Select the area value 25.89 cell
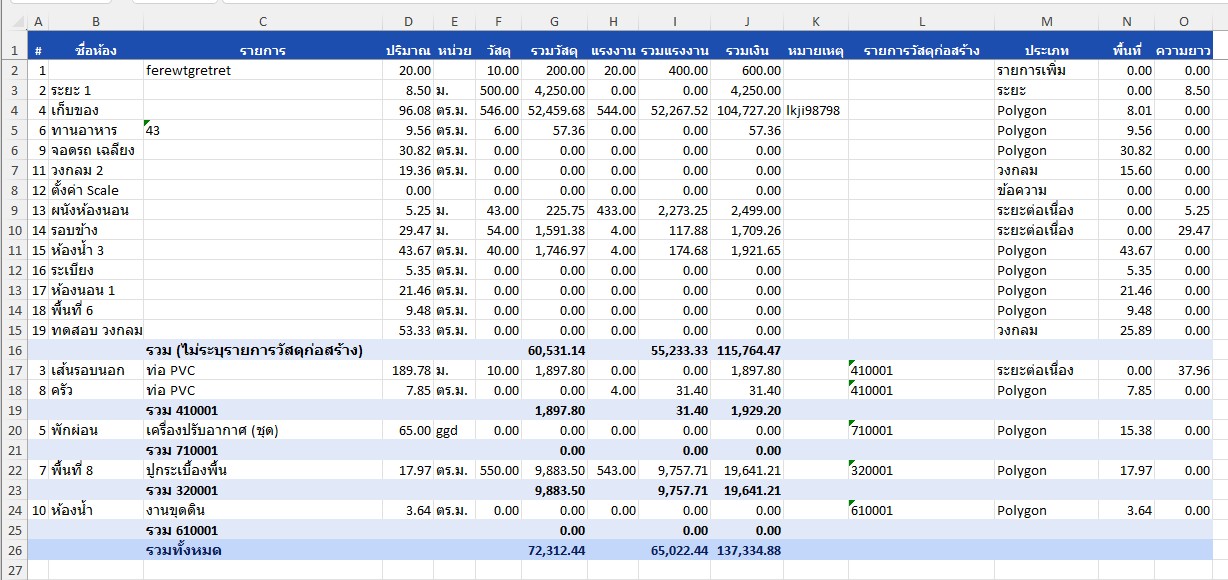This screenshot has height=580, width=1228. pos(1126,330)
